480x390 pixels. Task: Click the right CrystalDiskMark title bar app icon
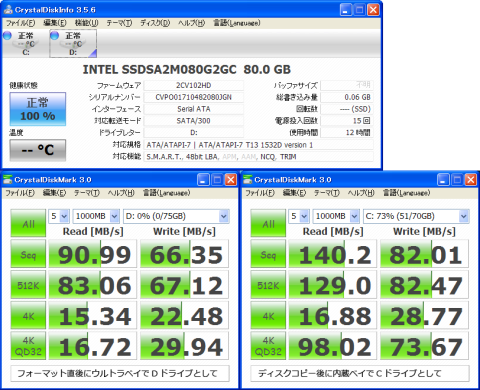pyautogui.click(x=247, y=180)
